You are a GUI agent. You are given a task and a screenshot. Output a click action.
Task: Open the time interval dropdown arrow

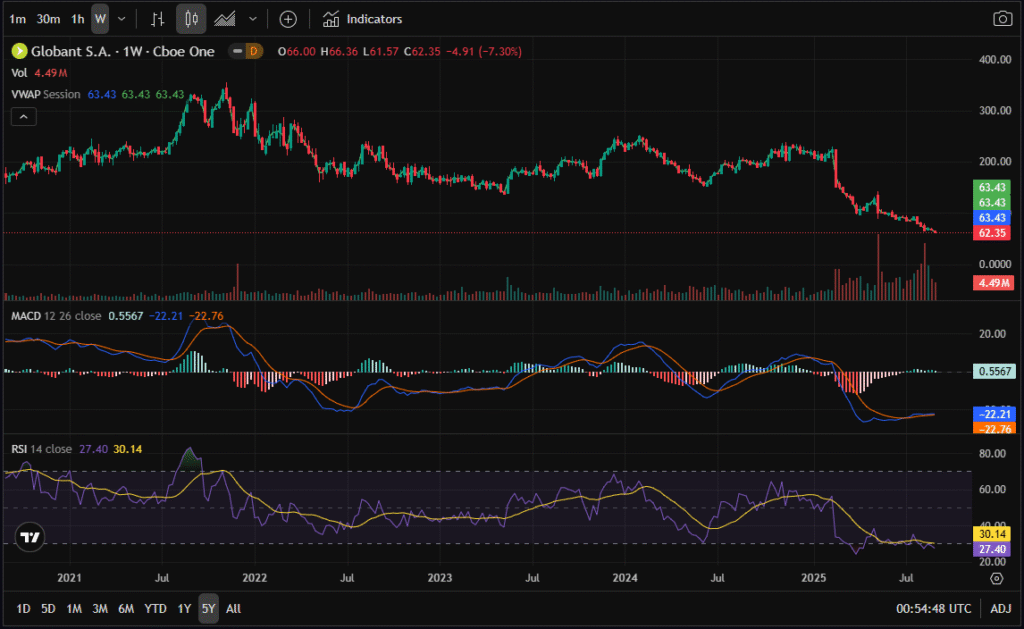(122, 19)
